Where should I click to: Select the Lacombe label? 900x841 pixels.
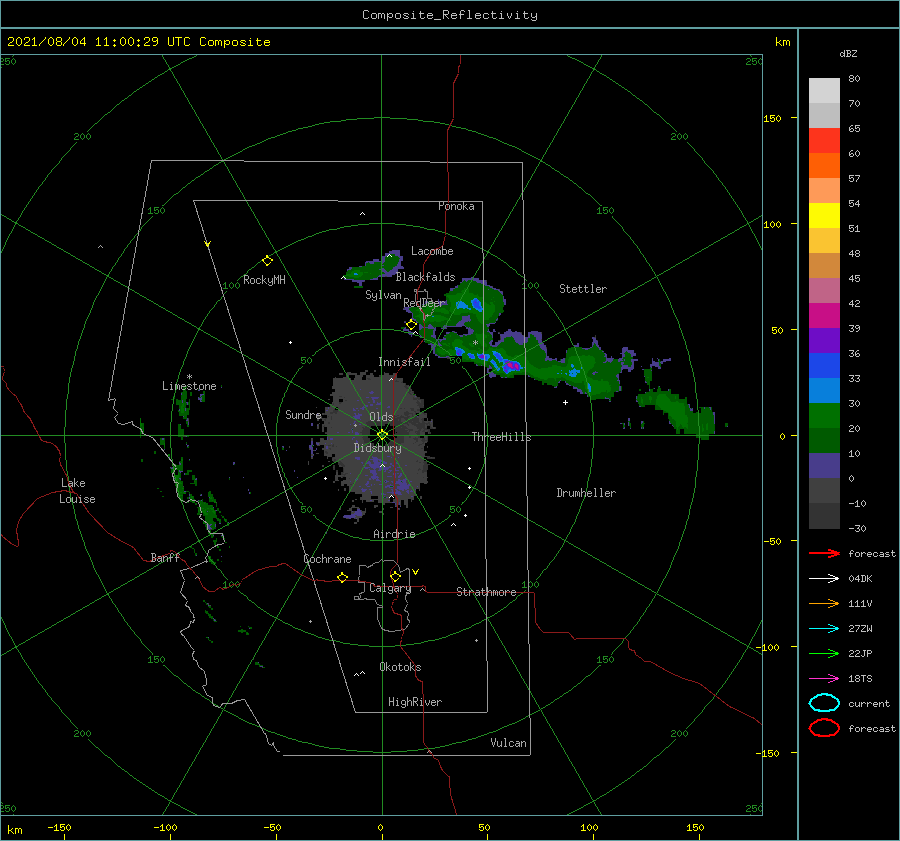(432, 251)
